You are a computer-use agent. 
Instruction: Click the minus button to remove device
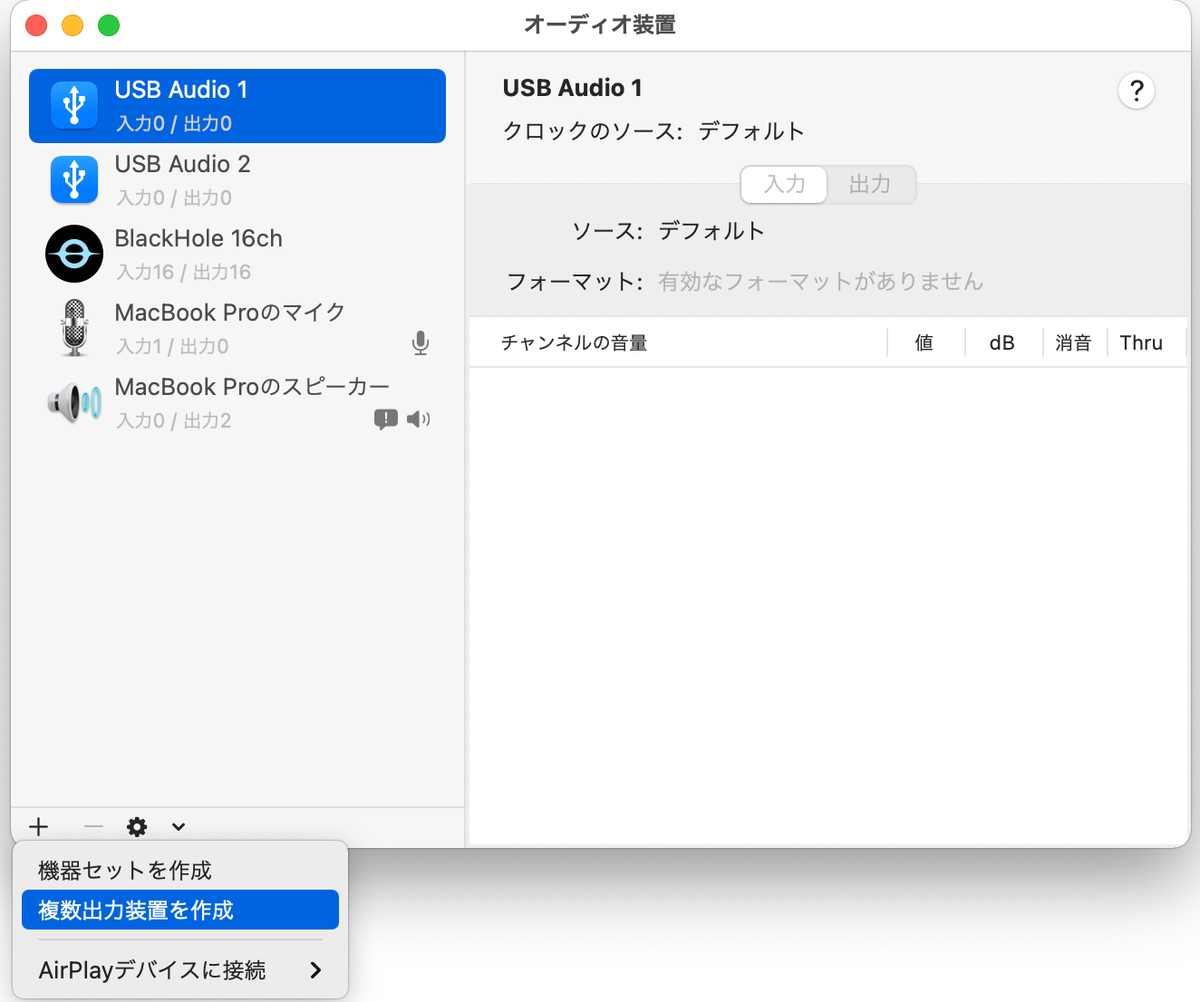click(93, 826)
